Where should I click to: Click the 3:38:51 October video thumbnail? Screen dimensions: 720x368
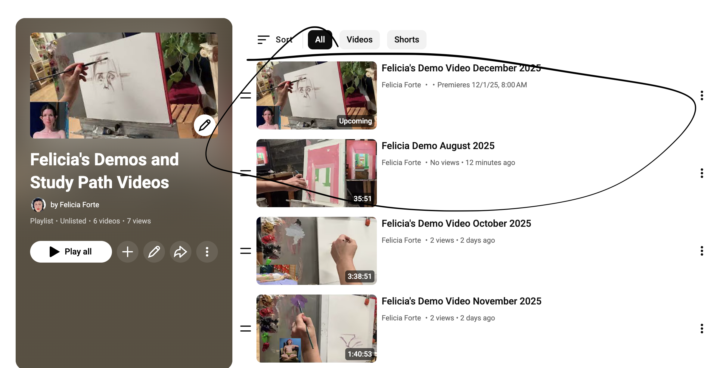[x=316, y=251]
